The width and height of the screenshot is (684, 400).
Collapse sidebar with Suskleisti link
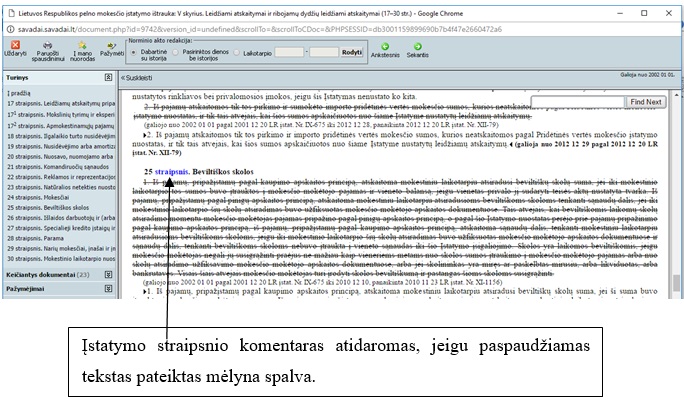137,78
